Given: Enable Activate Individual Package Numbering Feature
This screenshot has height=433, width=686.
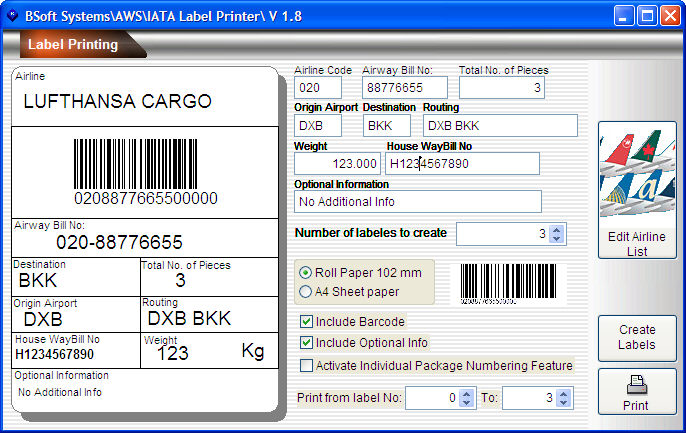Looking at the screenshot, I should (x=306, y=365).
